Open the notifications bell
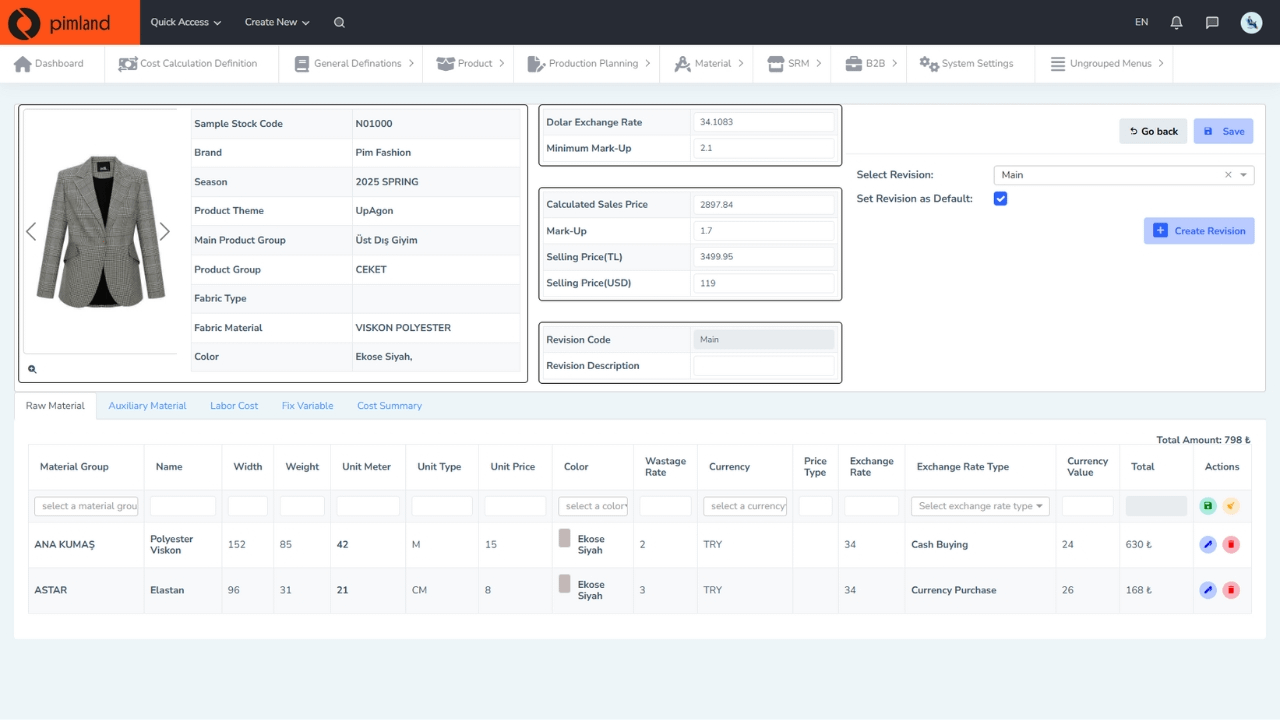The height and width of the screenshot is (720, 1280). (x=1176, y=22)
